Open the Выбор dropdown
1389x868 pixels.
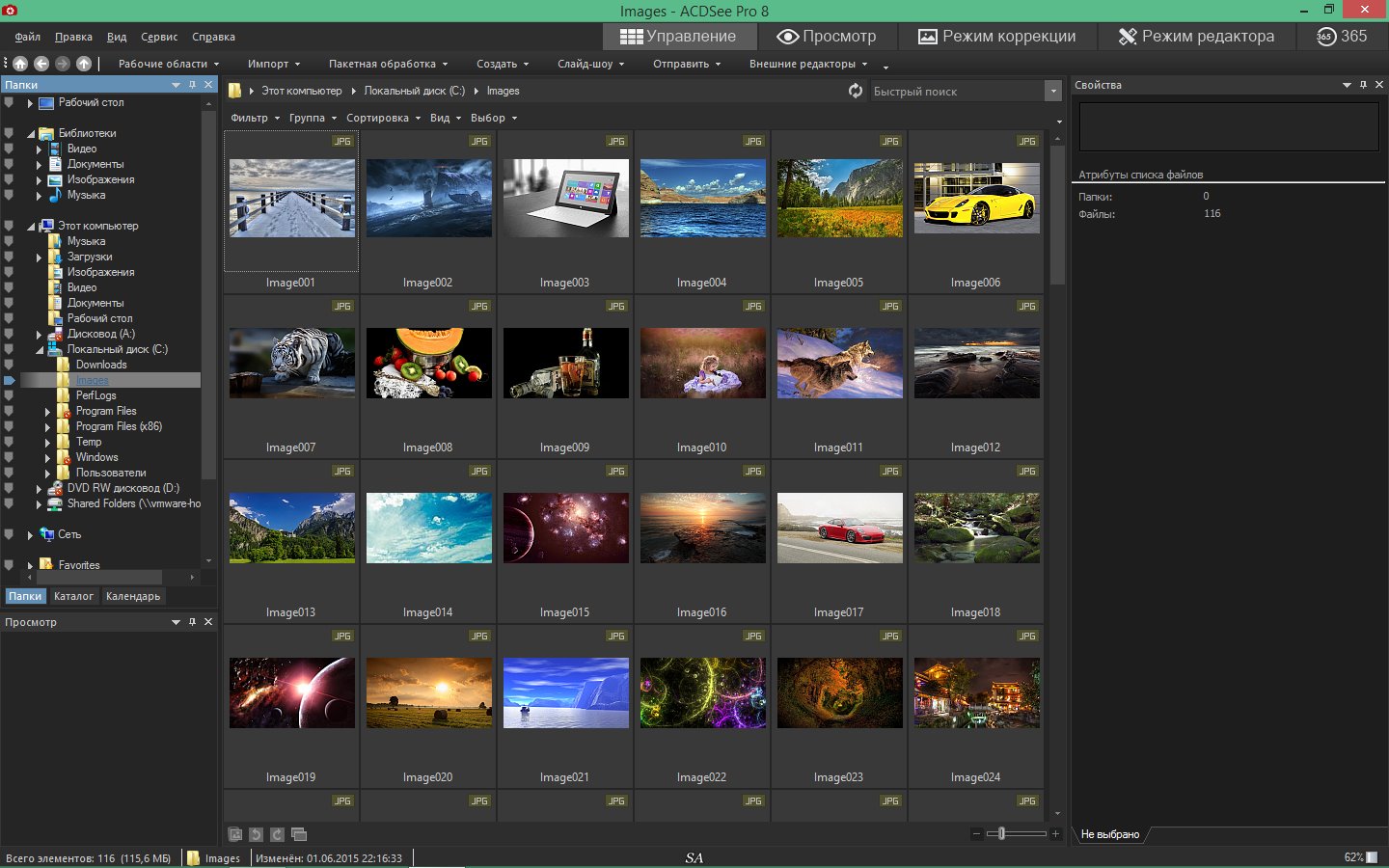(x=494, y=118)
